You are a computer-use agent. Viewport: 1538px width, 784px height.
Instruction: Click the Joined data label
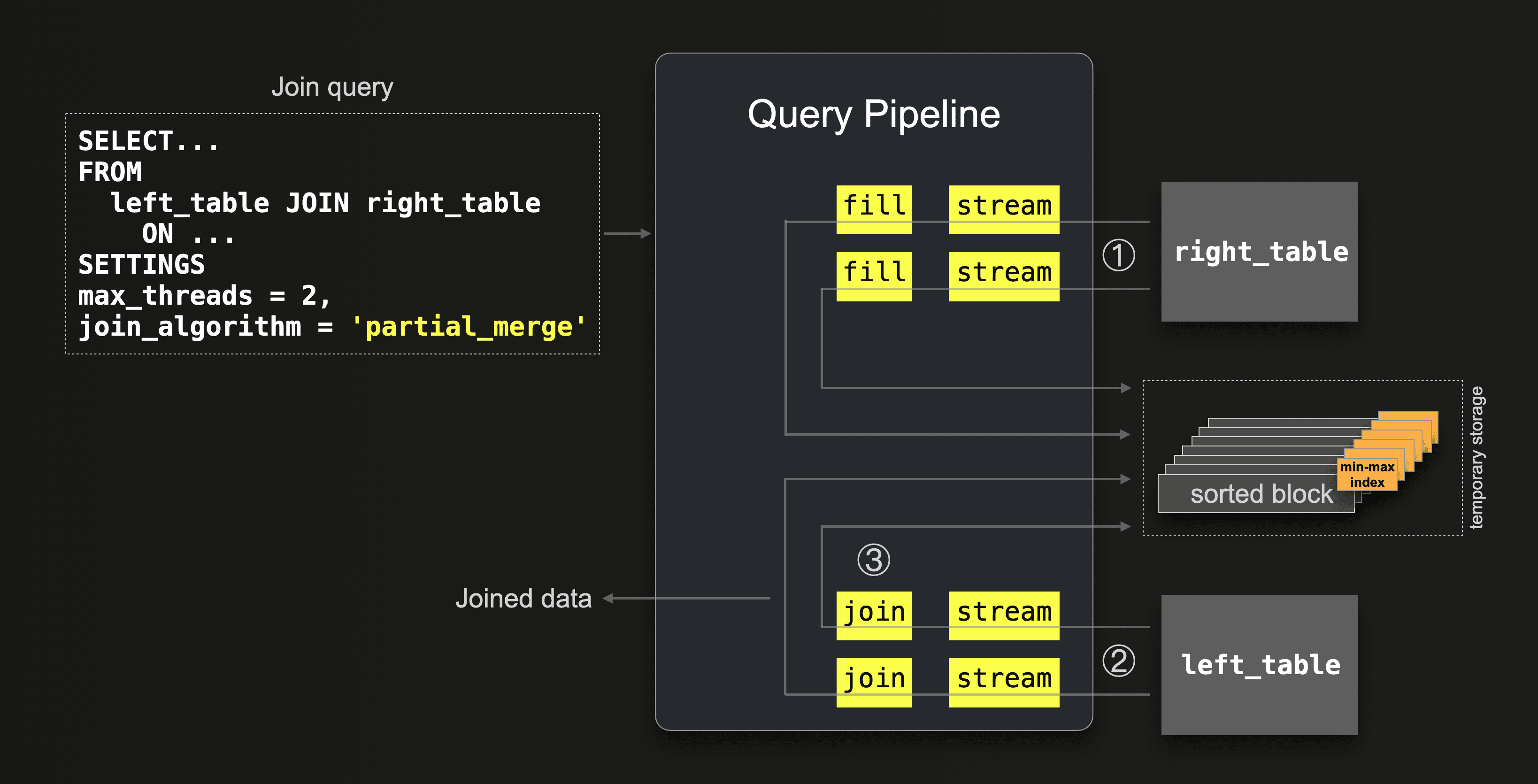click(523, 598)
